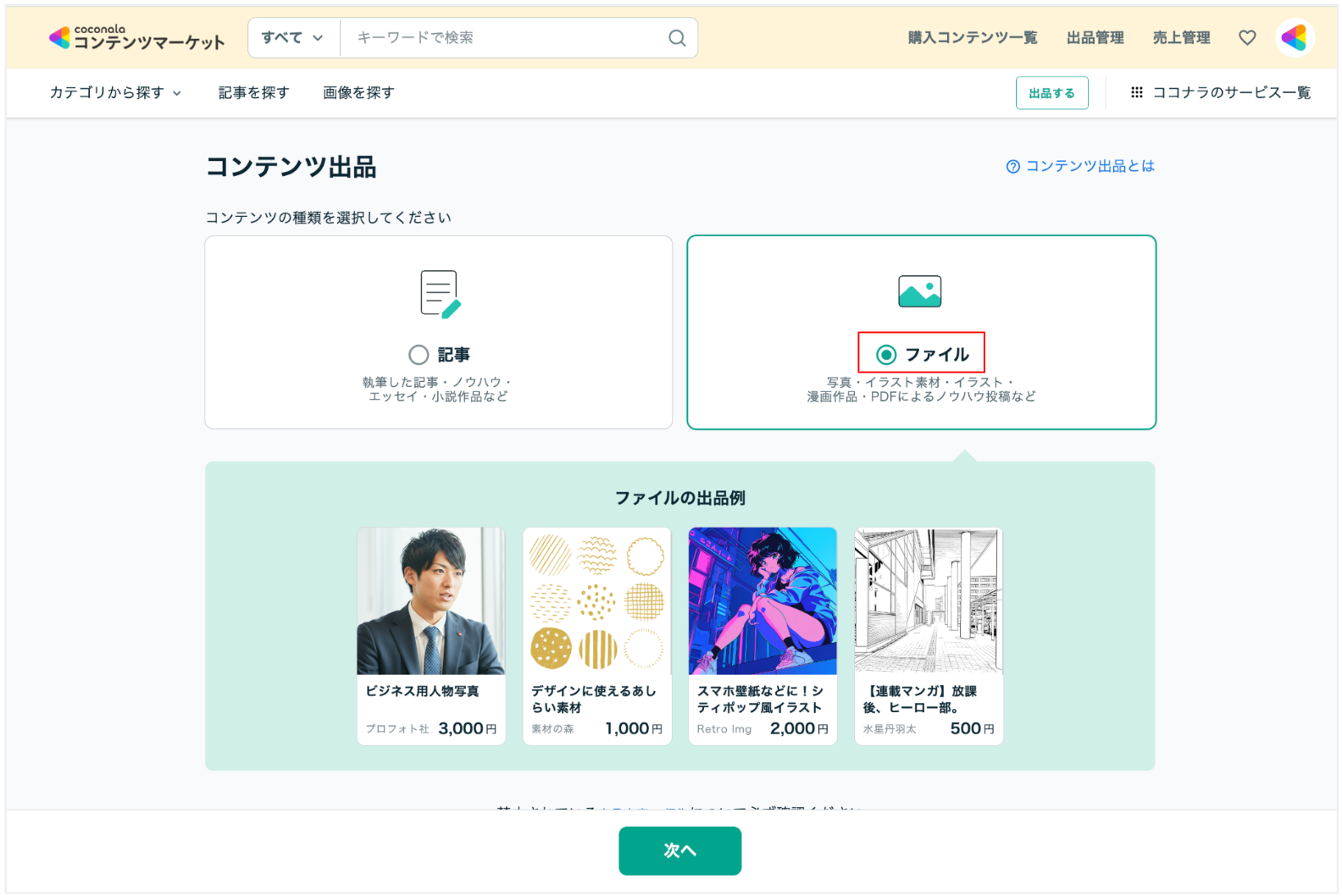Click the coconala Contents Market logo
Viewport: 1342px width, 896px height.
coord(137,37)
